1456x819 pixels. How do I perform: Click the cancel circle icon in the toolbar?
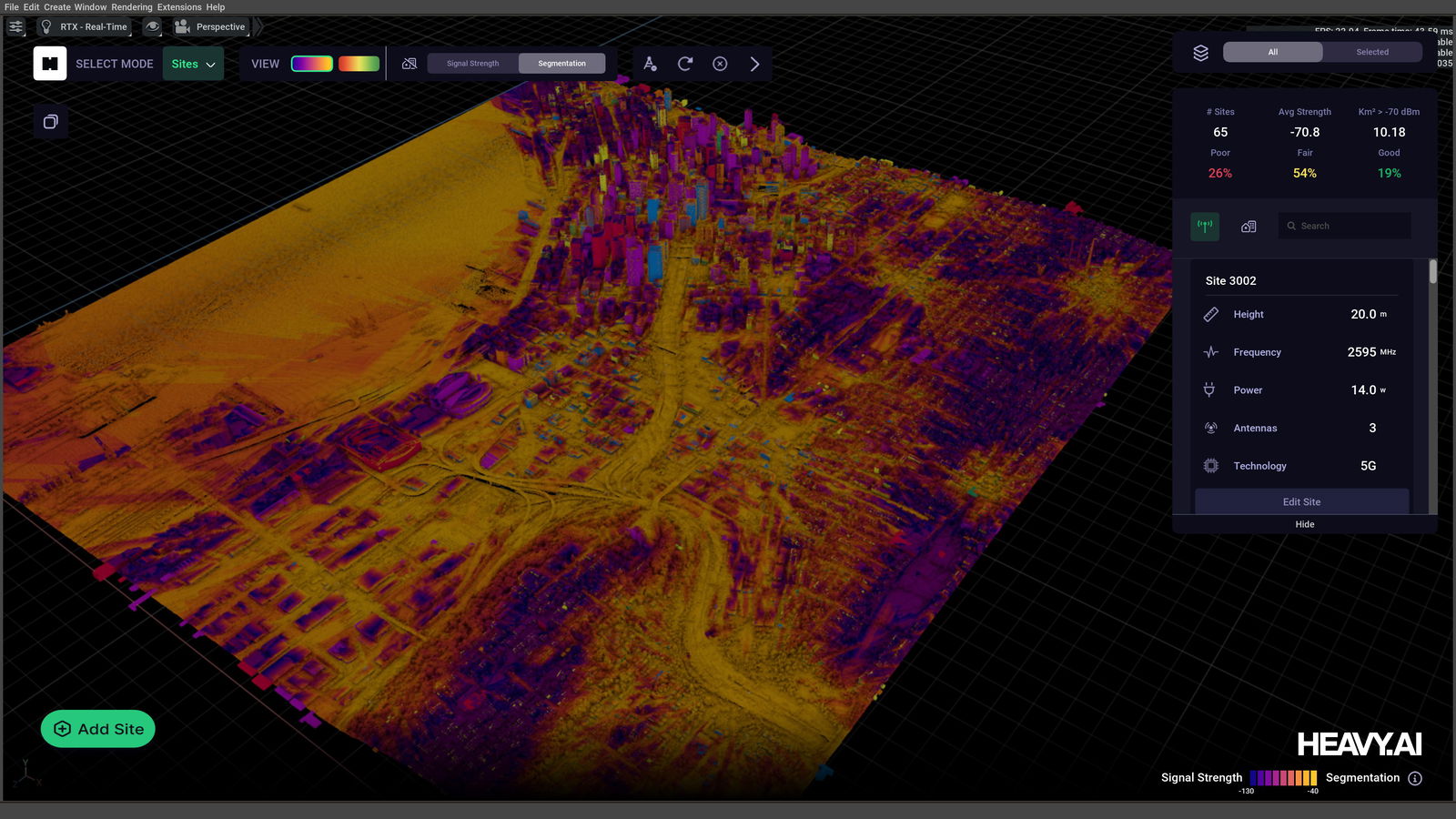720,64
